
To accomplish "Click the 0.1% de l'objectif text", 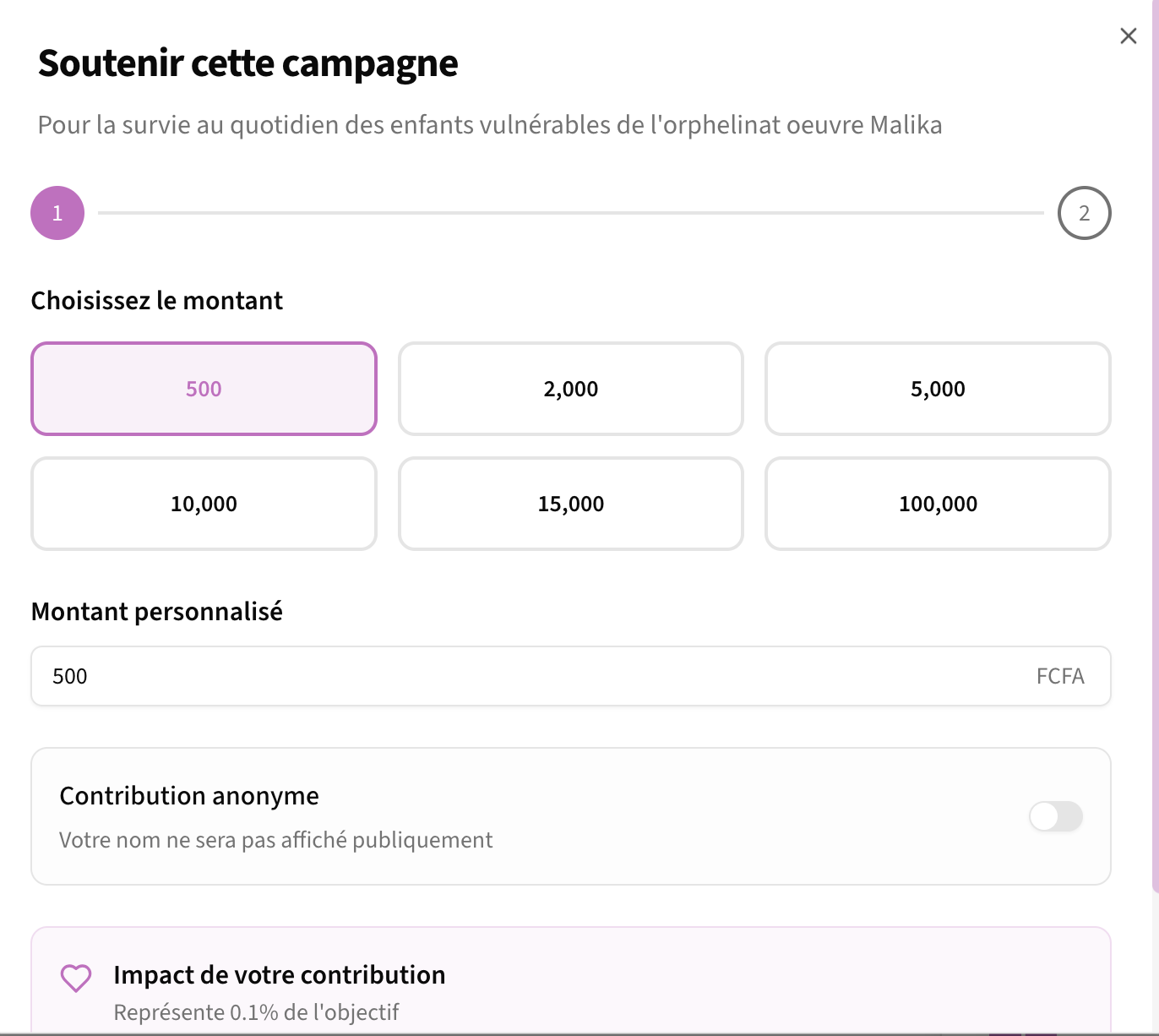I will 257,1011.
